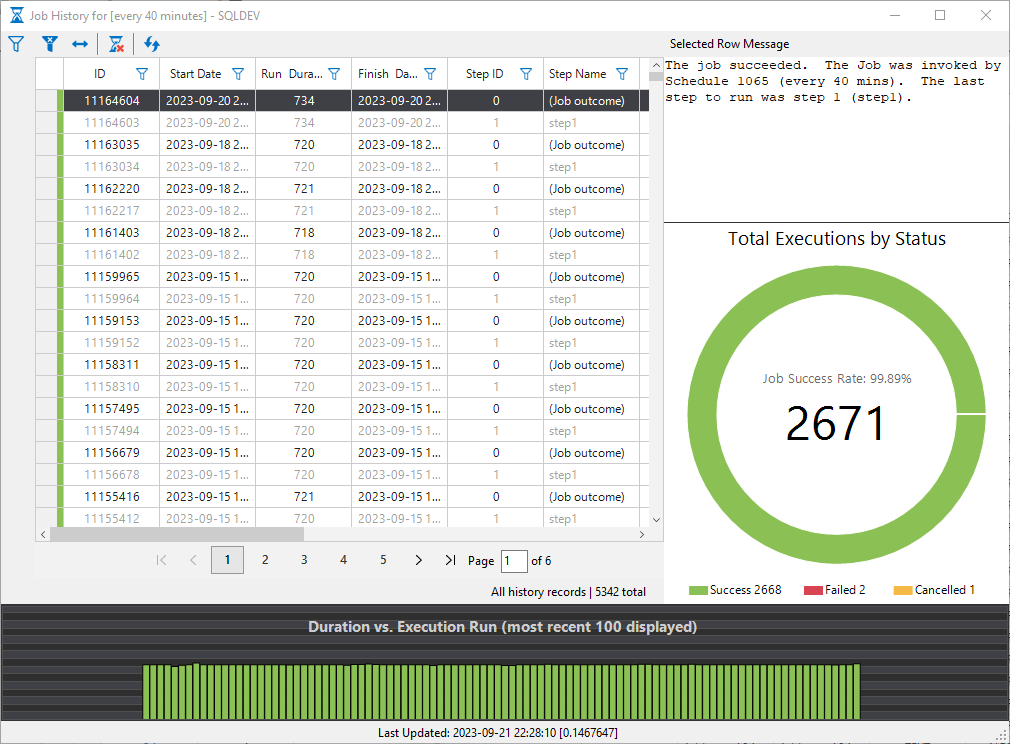Open the Start Date column filter
Image resolution: width=1010 pixels, height=744 pixels.
238,74
